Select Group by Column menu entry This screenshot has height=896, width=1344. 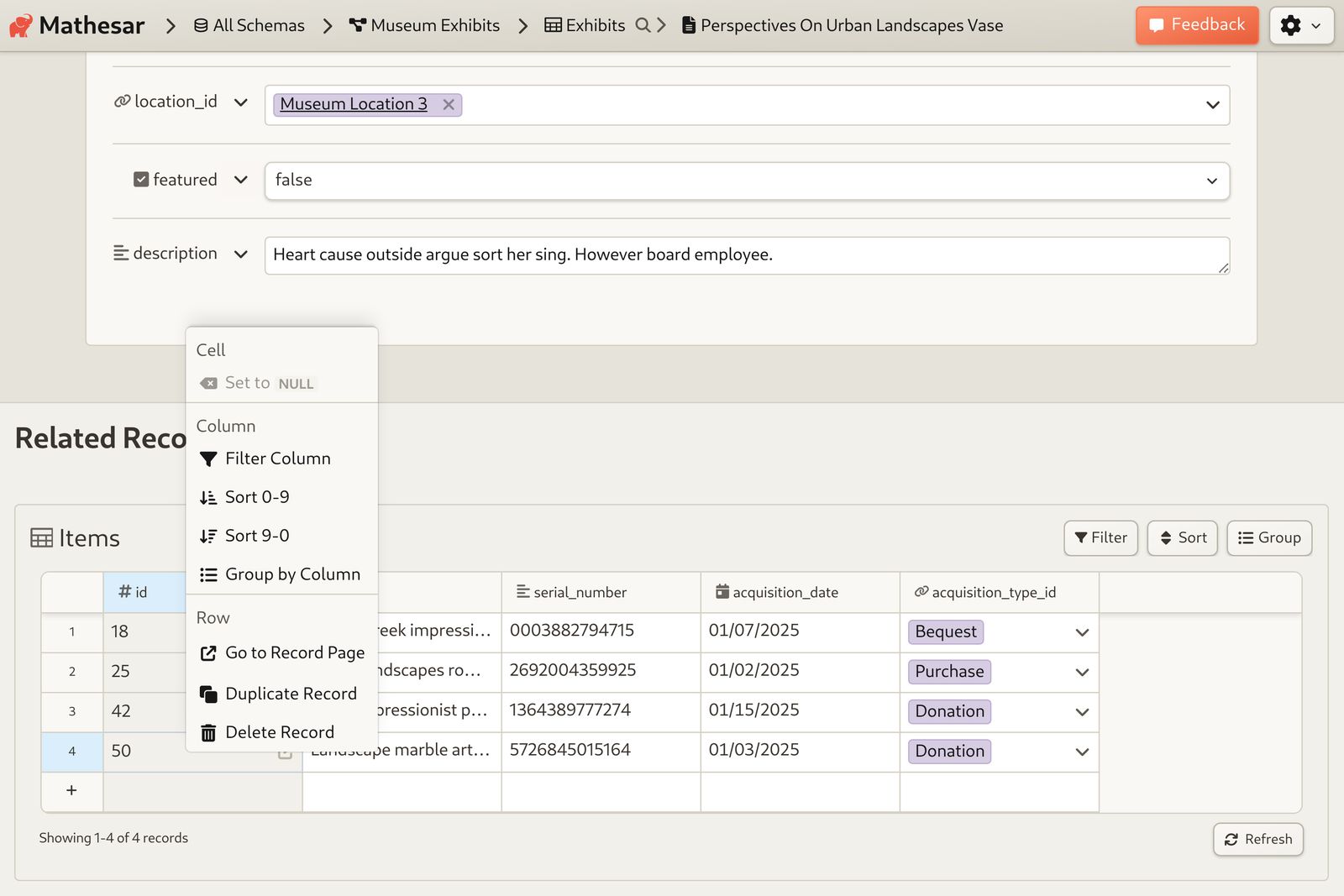click(281, 574)
